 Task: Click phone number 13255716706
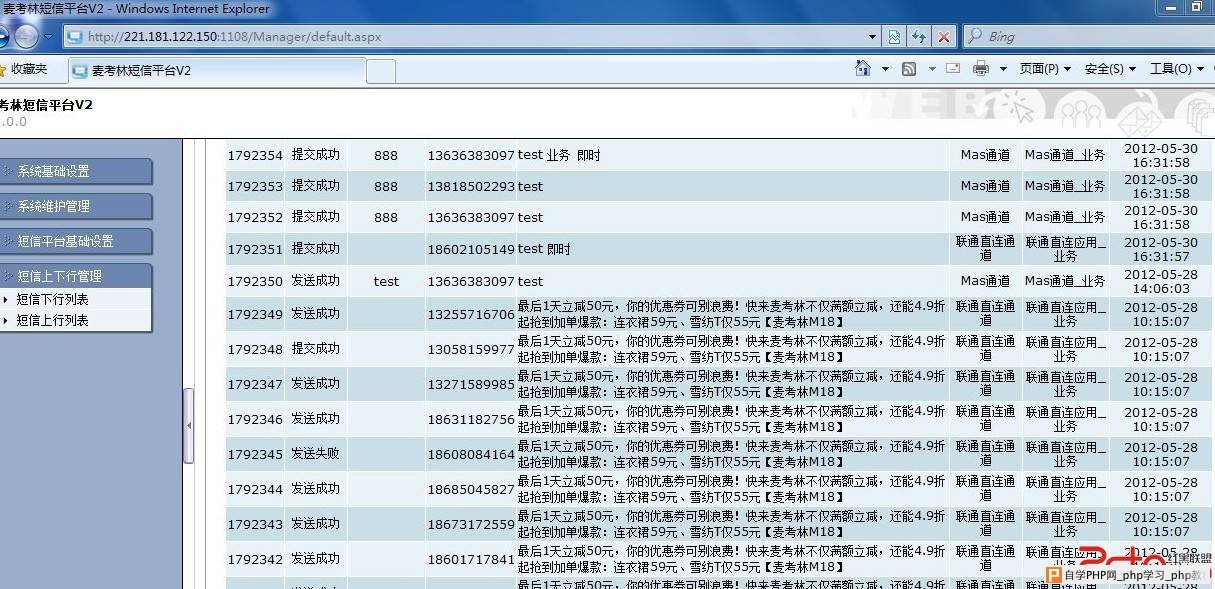pos(471,314)
